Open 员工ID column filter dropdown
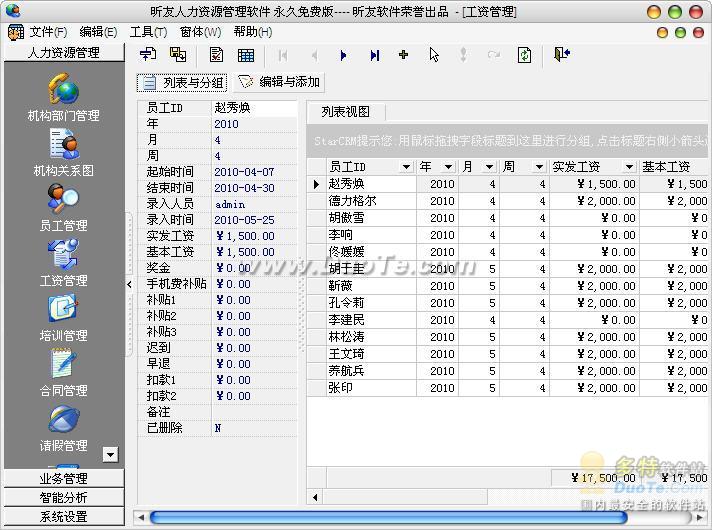The image size is (712, 530). click(x=406, y=167)
